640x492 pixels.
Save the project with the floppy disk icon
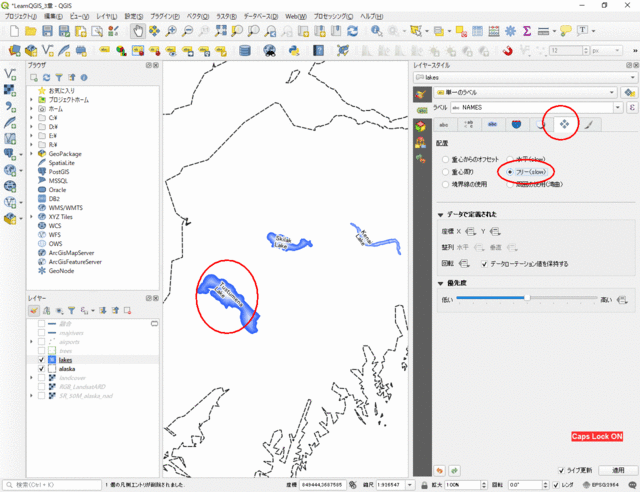47,31
